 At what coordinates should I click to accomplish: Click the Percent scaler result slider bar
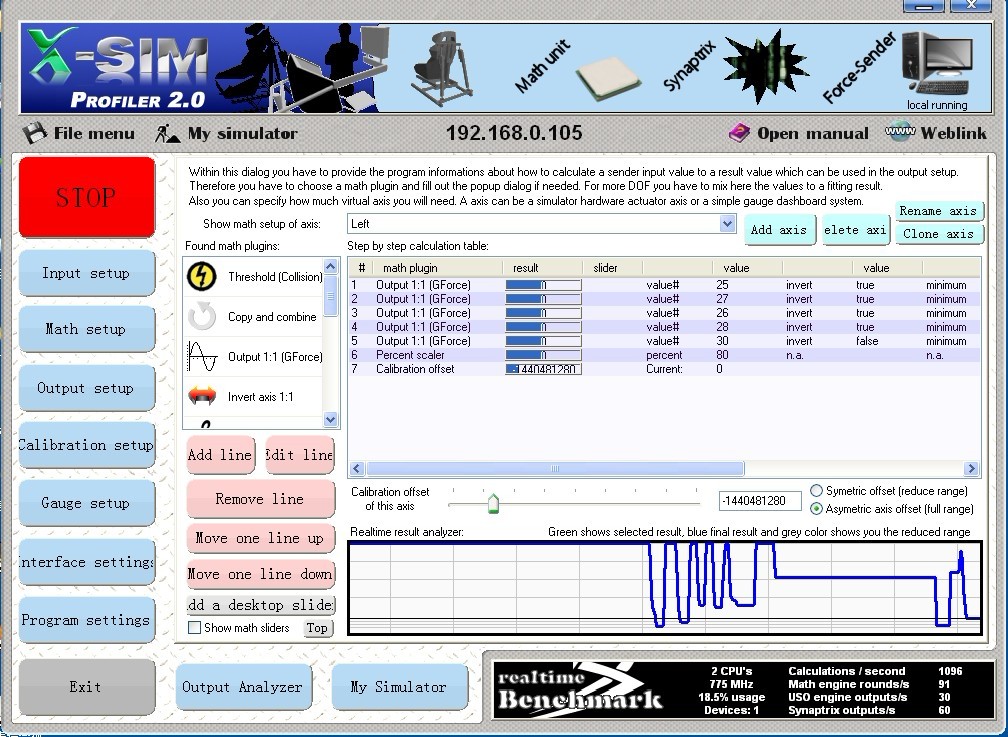point(543,355)
